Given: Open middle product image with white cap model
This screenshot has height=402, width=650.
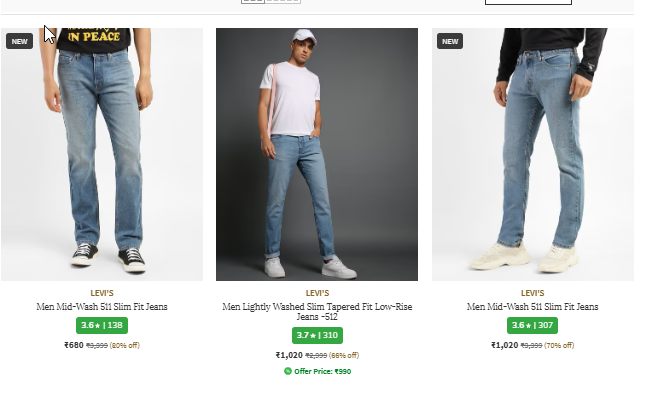Looking at the screenshot, I should [317, 154].
